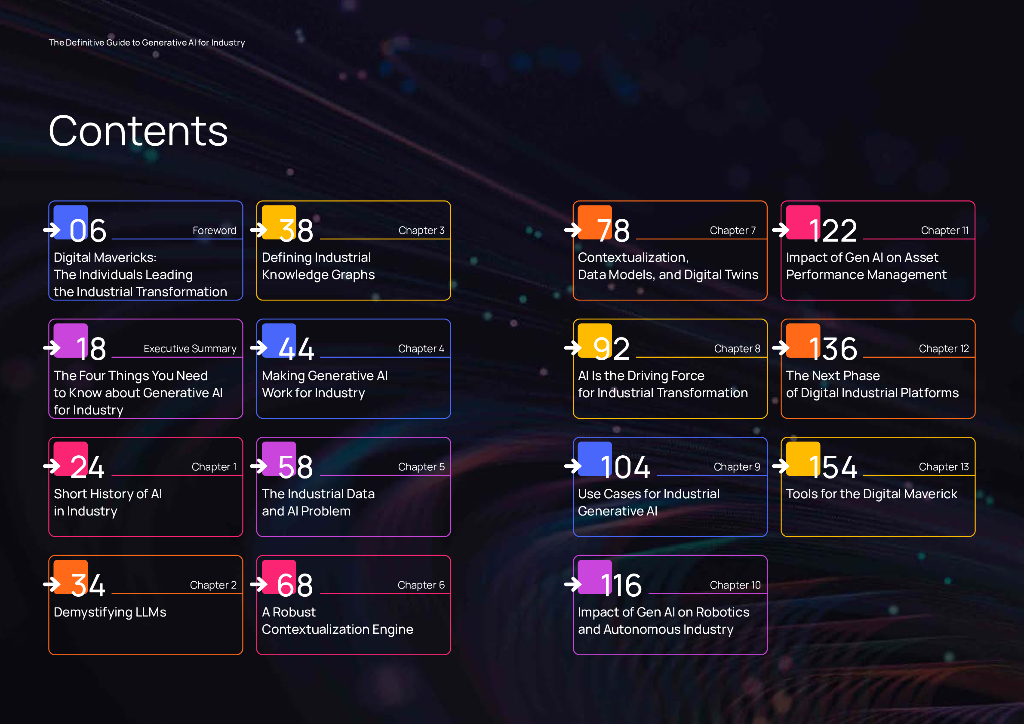
Task: Click the 'Executive Summary' label
Action: 190,349
